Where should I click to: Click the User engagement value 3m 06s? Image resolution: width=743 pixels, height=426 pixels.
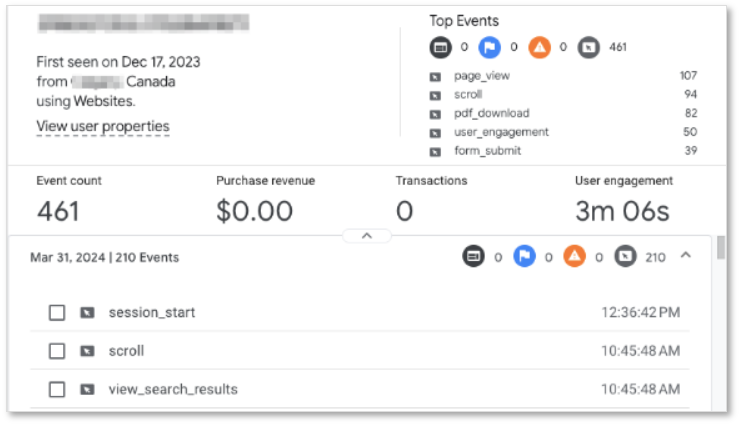[622, 211]
